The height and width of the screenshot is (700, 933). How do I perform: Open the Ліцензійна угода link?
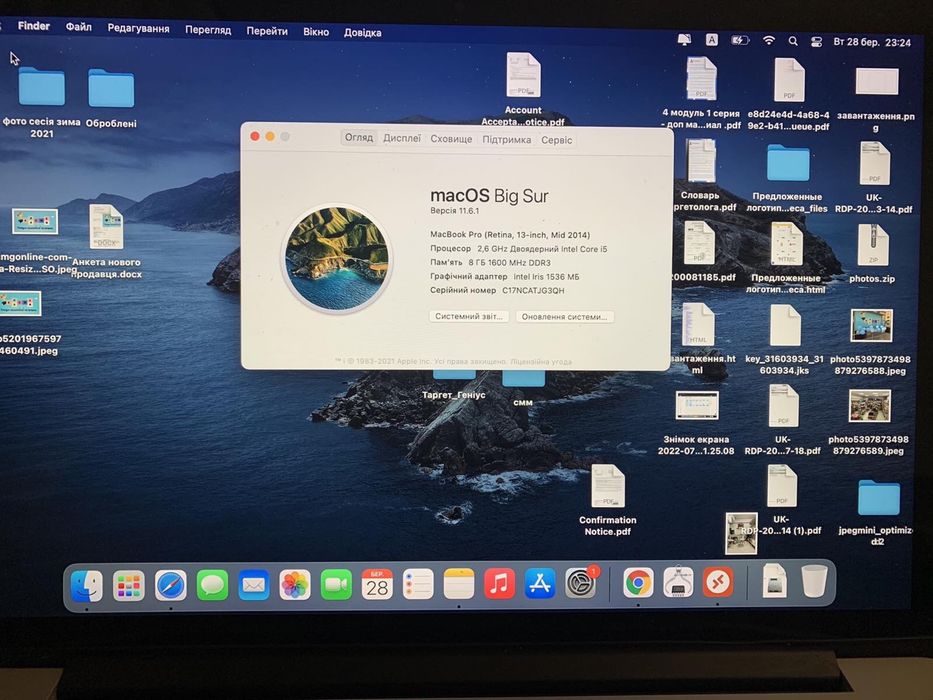541,361
